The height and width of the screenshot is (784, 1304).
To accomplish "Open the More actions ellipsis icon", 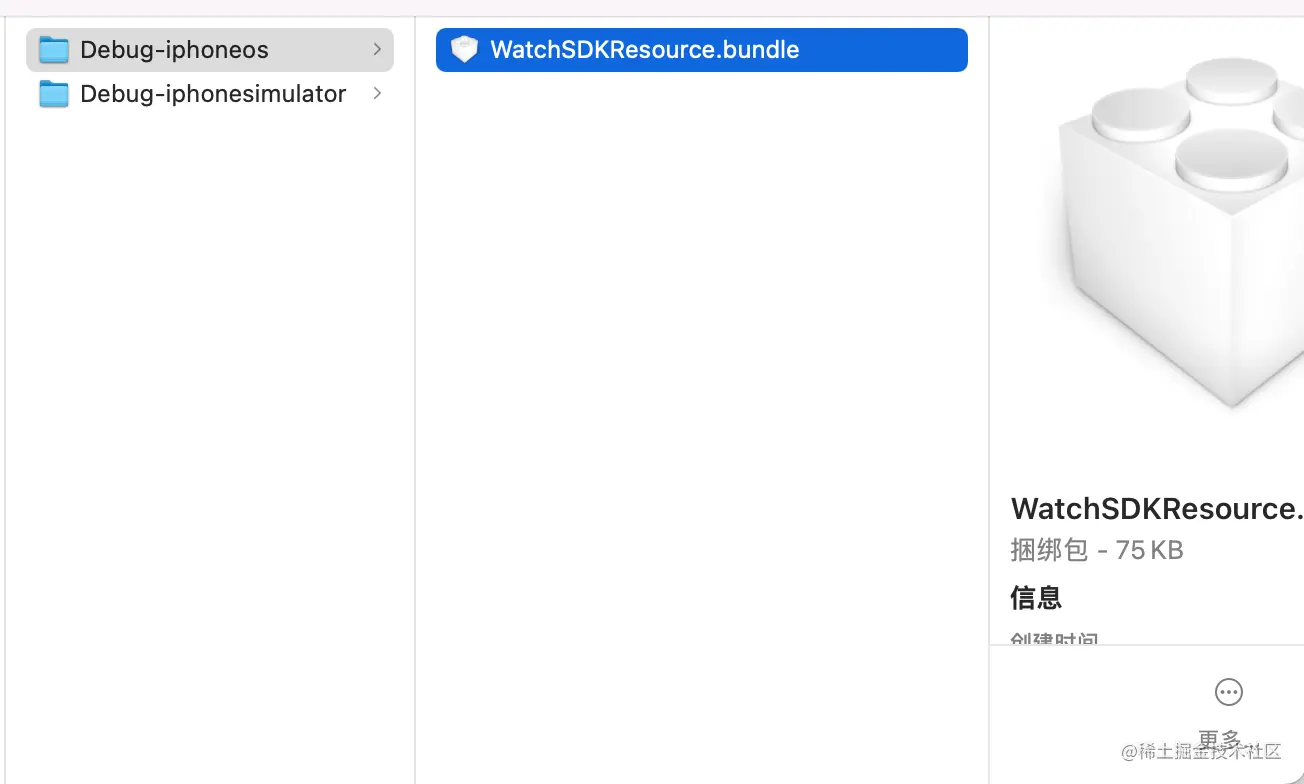I will click(x=1228, y=692).
